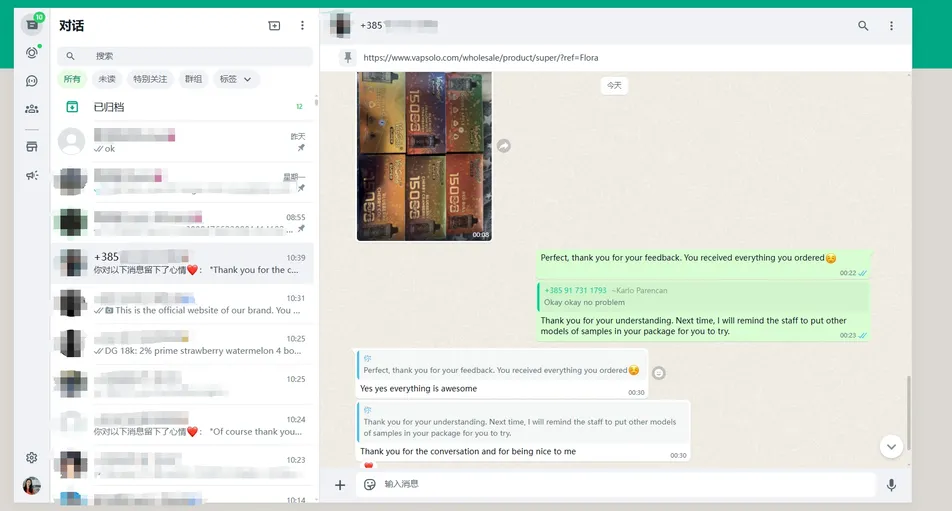The image size is (952, 511).
Task: Forward the video using arrow icon
Action: 504,146
